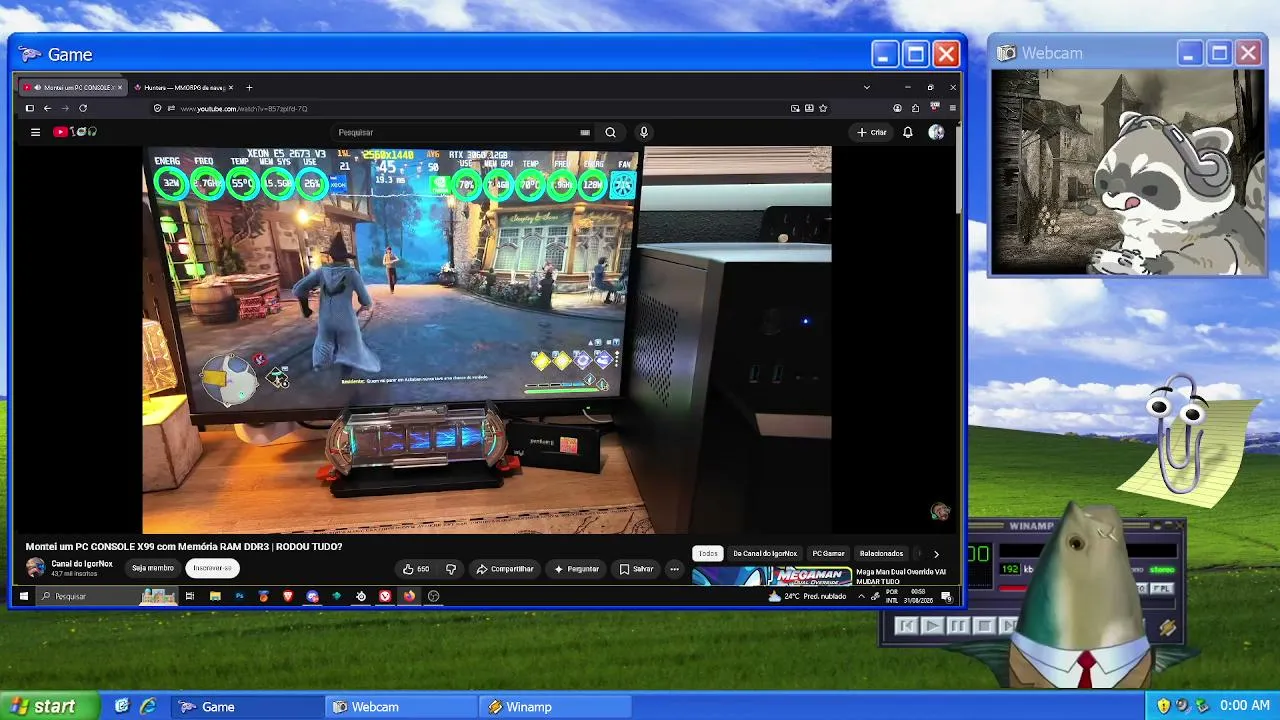Open the inner Windows Start button
Image resolution: width=1280 pixels, height=720 pixels.
[24, 596]
